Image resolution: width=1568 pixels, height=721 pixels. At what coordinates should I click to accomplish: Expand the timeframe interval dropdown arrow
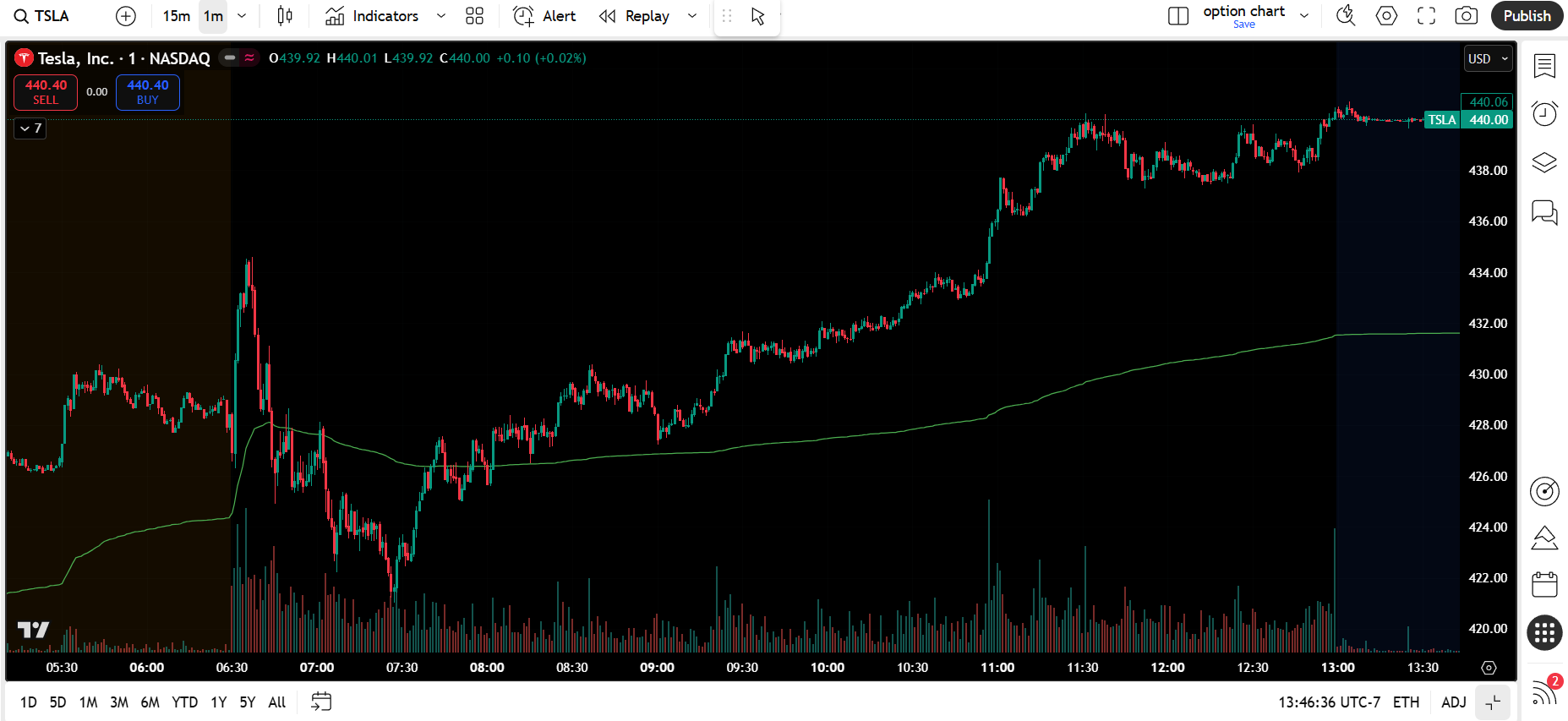pyautogui.click(x=242, y=16)
